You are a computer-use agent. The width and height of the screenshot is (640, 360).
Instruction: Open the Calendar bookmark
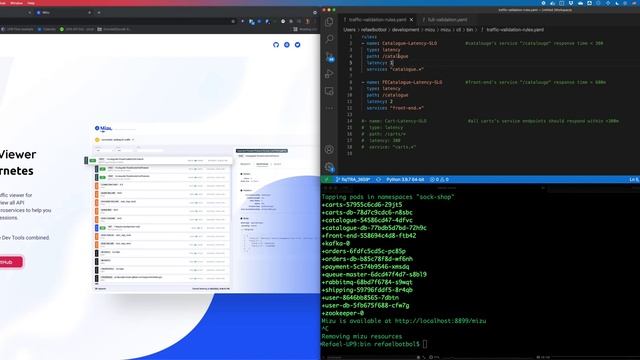[47, 29]
